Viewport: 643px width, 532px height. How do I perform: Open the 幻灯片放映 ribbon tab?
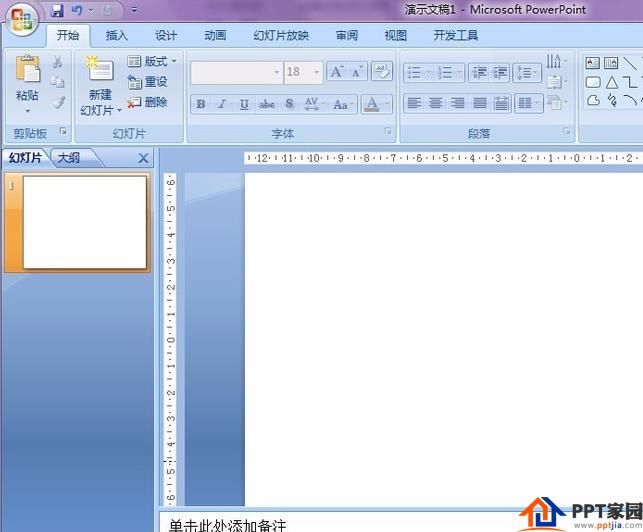(x=281, y=36)
